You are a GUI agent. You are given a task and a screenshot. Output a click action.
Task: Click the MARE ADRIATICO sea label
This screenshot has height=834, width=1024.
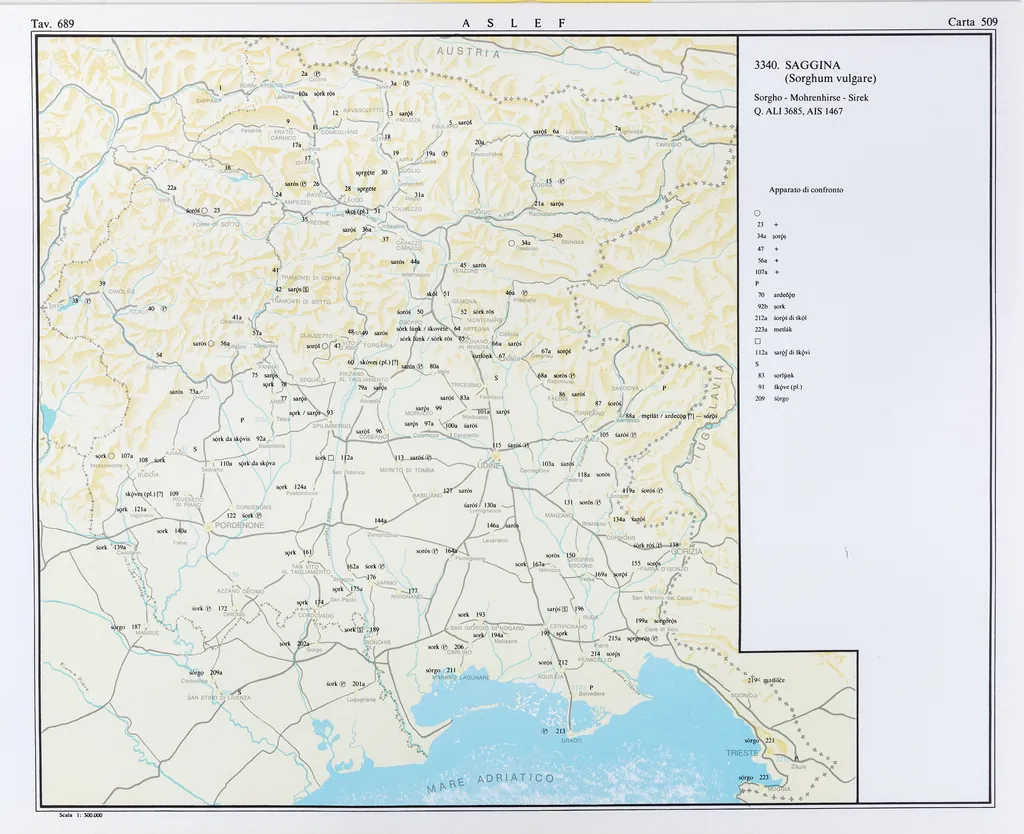coord(492,782)
